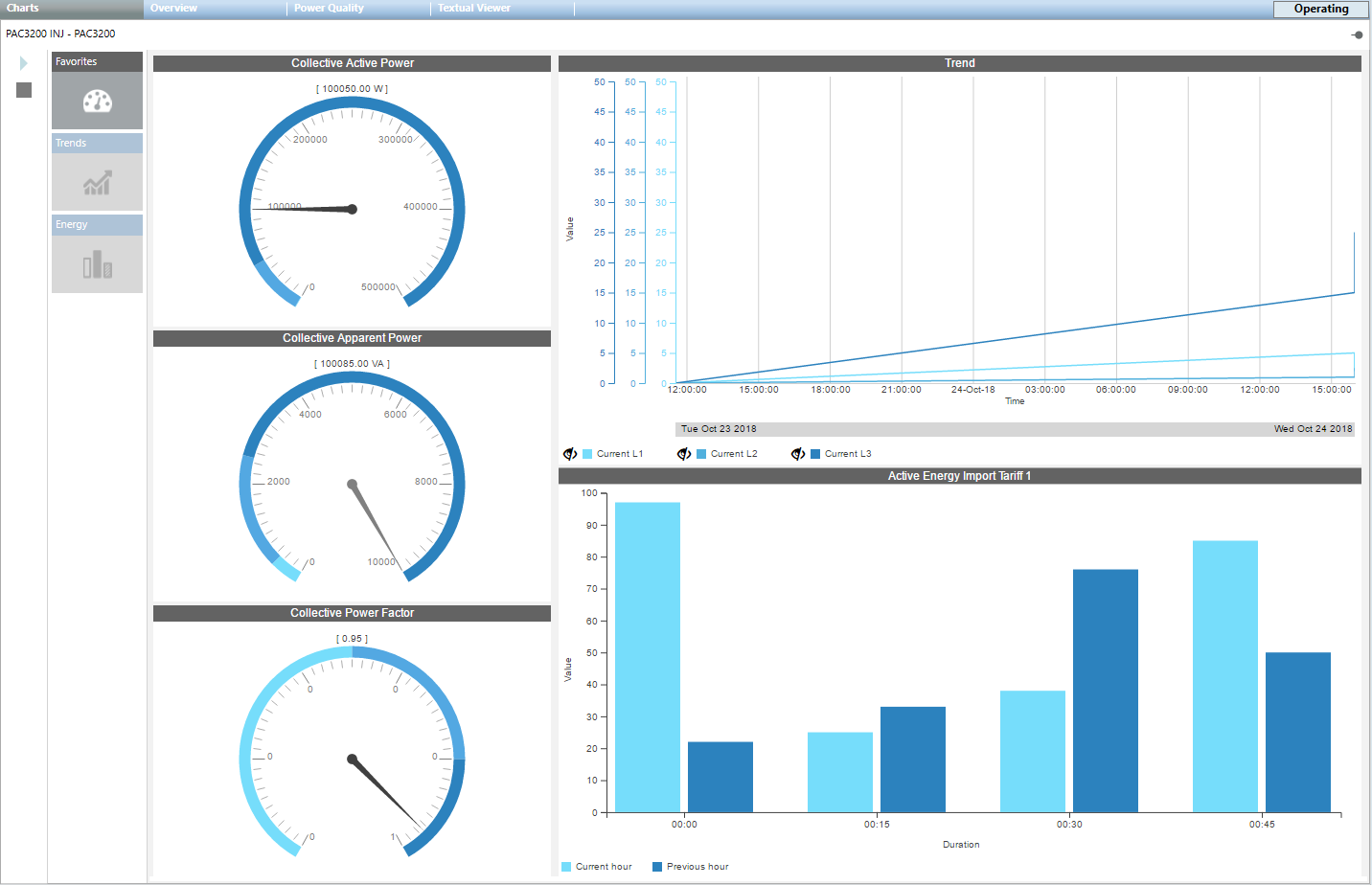This screenshot has height=885, width=1372.
Task: Click the Current hour legend marker
Action: pos(566,867)
